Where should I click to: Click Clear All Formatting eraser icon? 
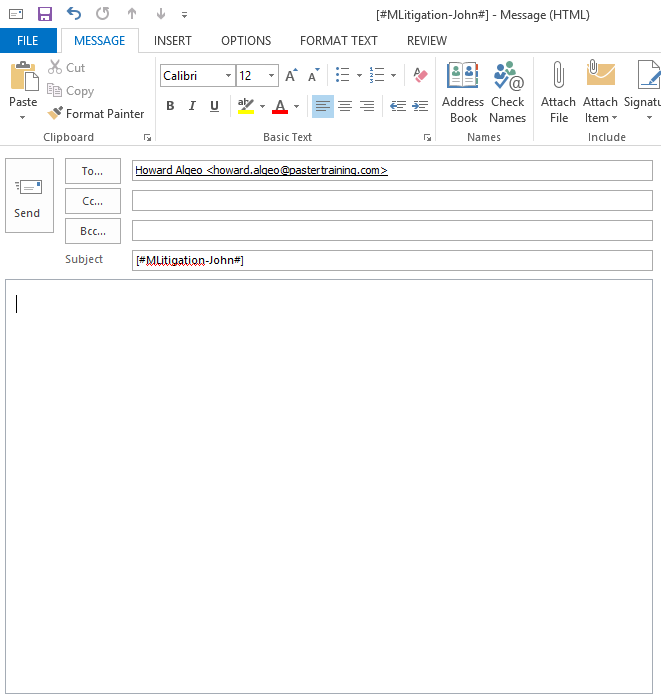(x=420, y=76)
